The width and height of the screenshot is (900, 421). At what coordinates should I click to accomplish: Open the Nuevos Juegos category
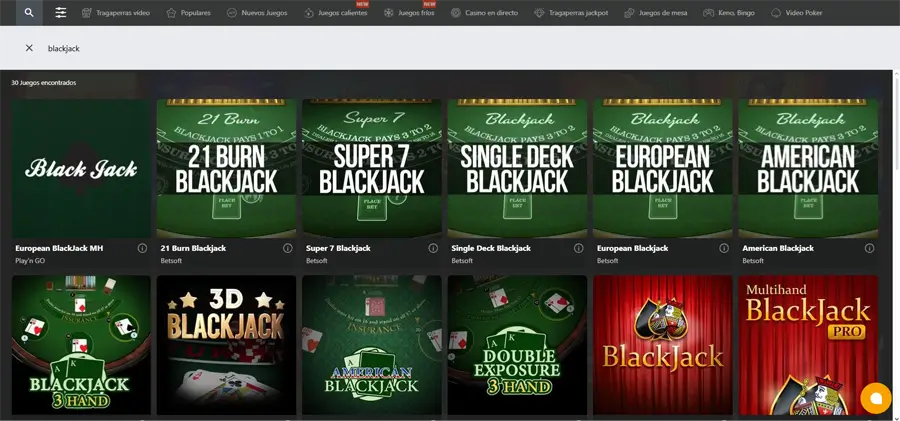[257, 13]
